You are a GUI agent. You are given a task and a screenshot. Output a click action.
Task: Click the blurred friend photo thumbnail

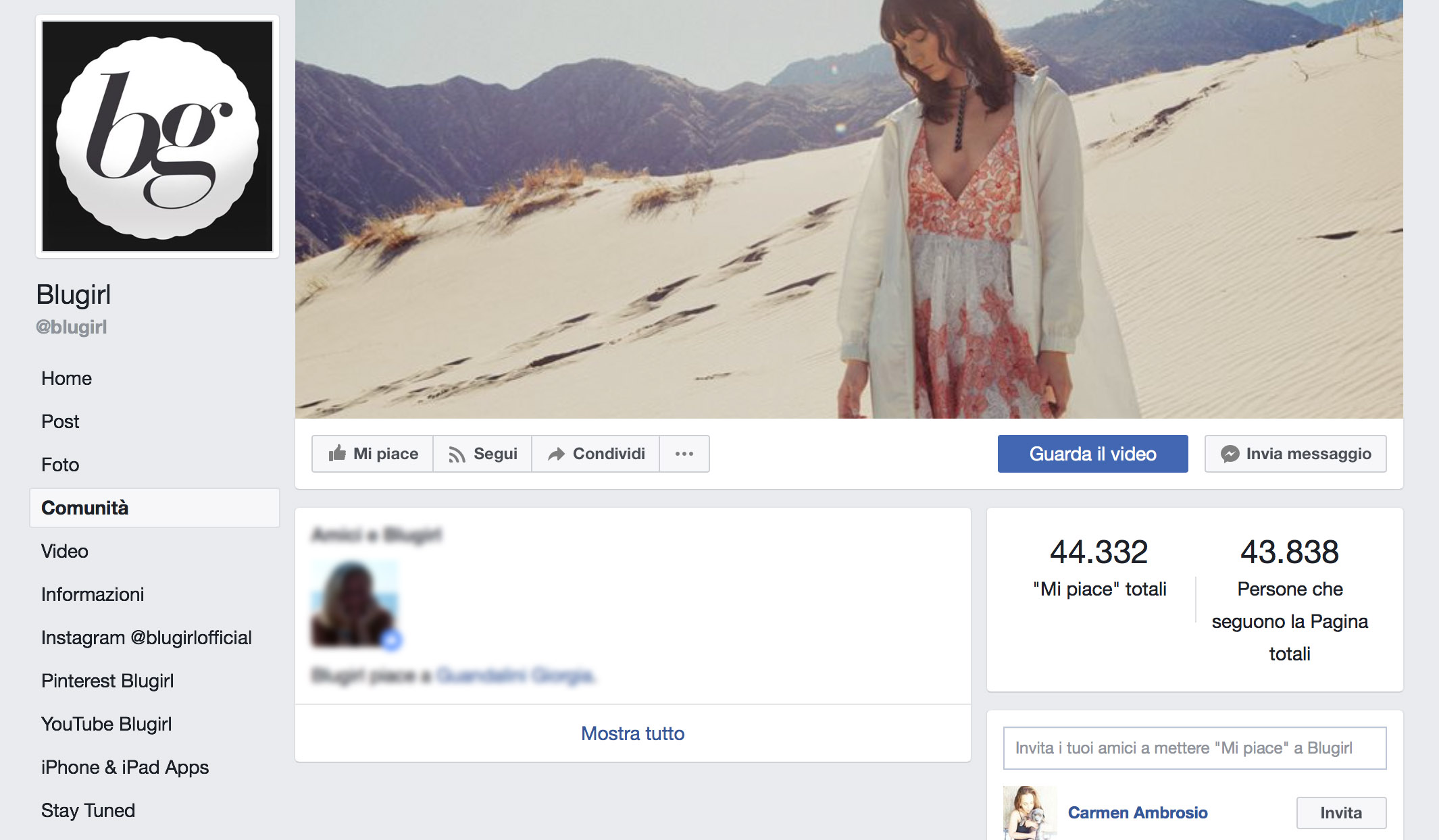(354, 604)
